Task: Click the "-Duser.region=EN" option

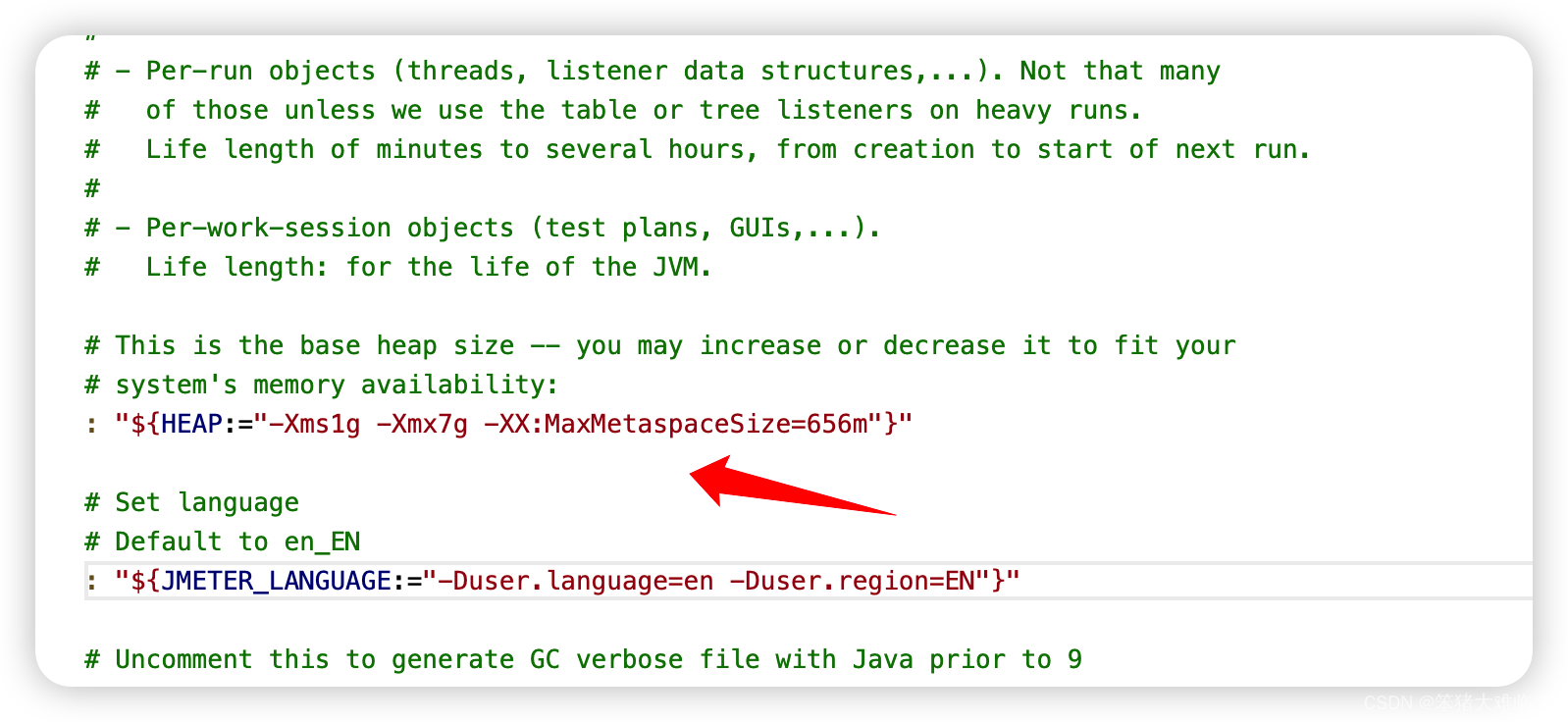Action: point(852,581)
